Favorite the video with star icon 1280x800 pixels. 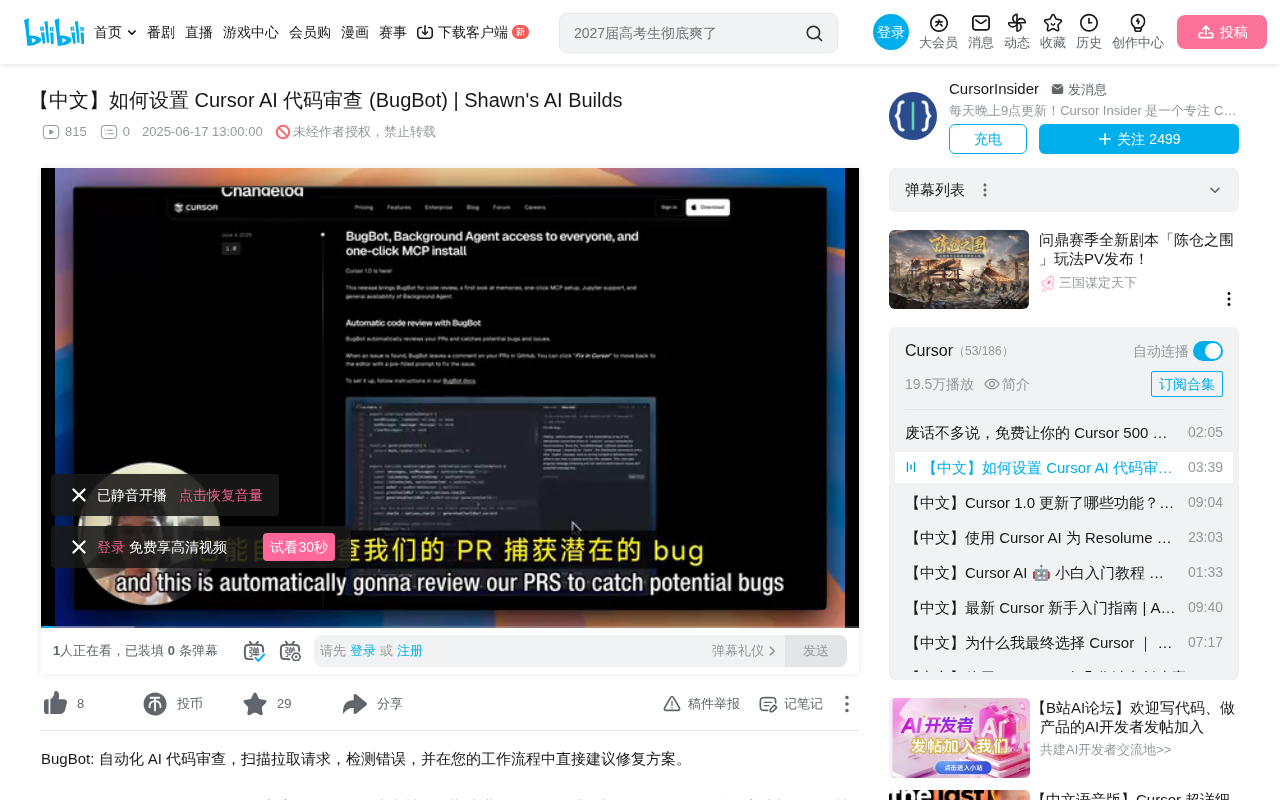255,704
